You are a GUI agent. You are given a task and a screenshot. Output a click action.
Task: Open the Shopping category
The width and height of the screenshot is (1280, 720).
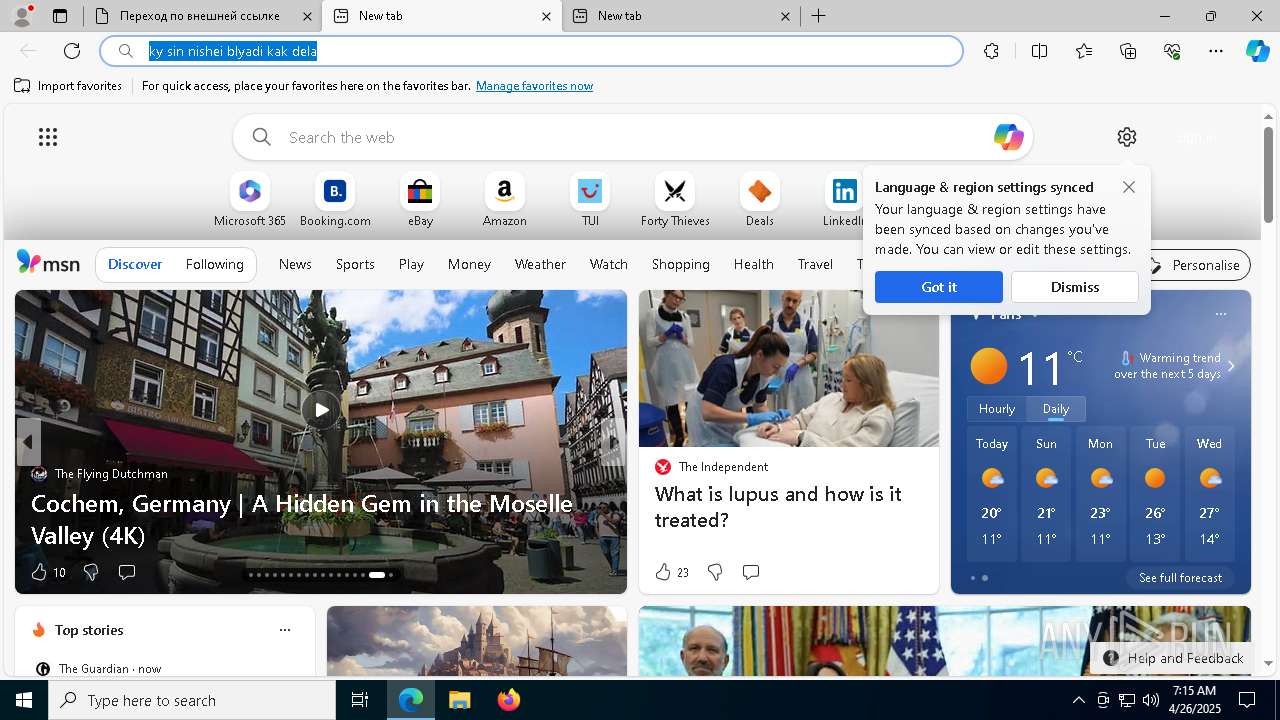681,264
